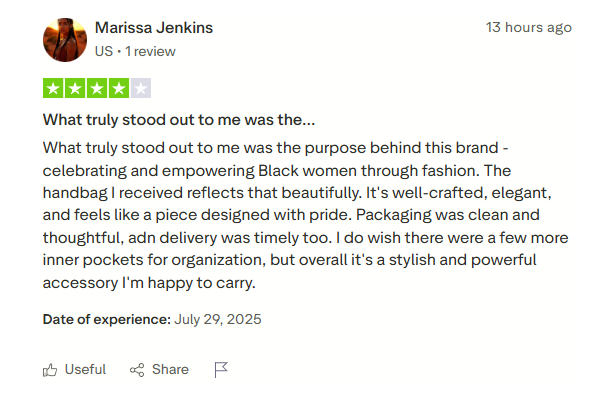Image resolution: width=615 pixels, height=397 pixels.
Task: Click the first green rating star
Action: 53,88
